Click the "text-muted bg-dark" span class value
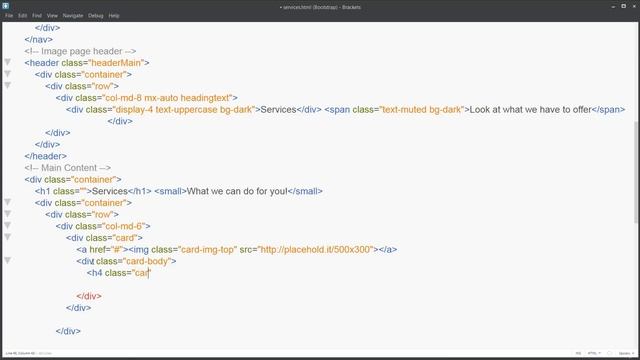Screen dimensions: 640x360 click(422, 109)
